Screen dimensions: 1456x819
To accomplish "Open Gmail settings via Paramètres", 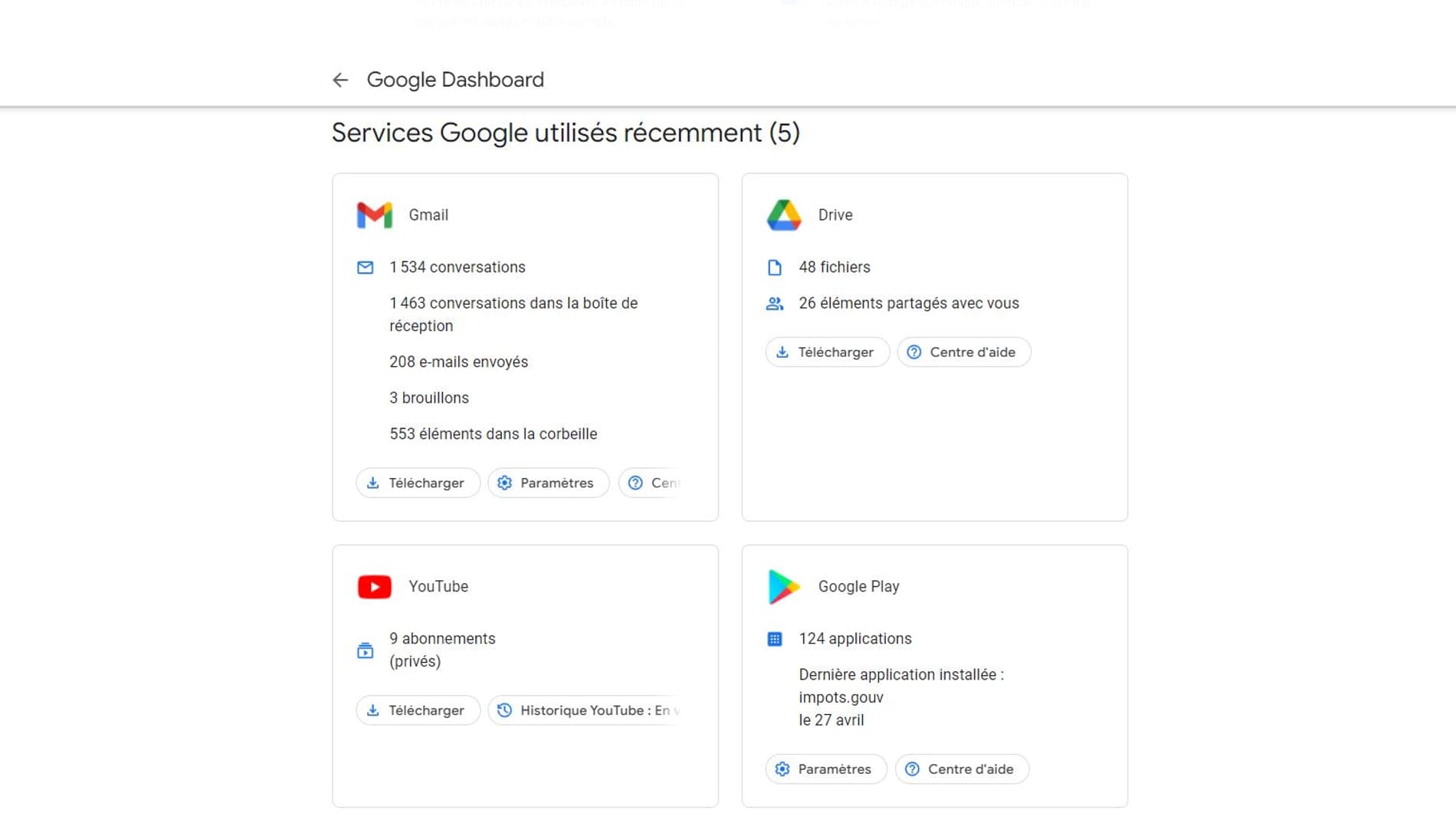I will coord(548,483).
